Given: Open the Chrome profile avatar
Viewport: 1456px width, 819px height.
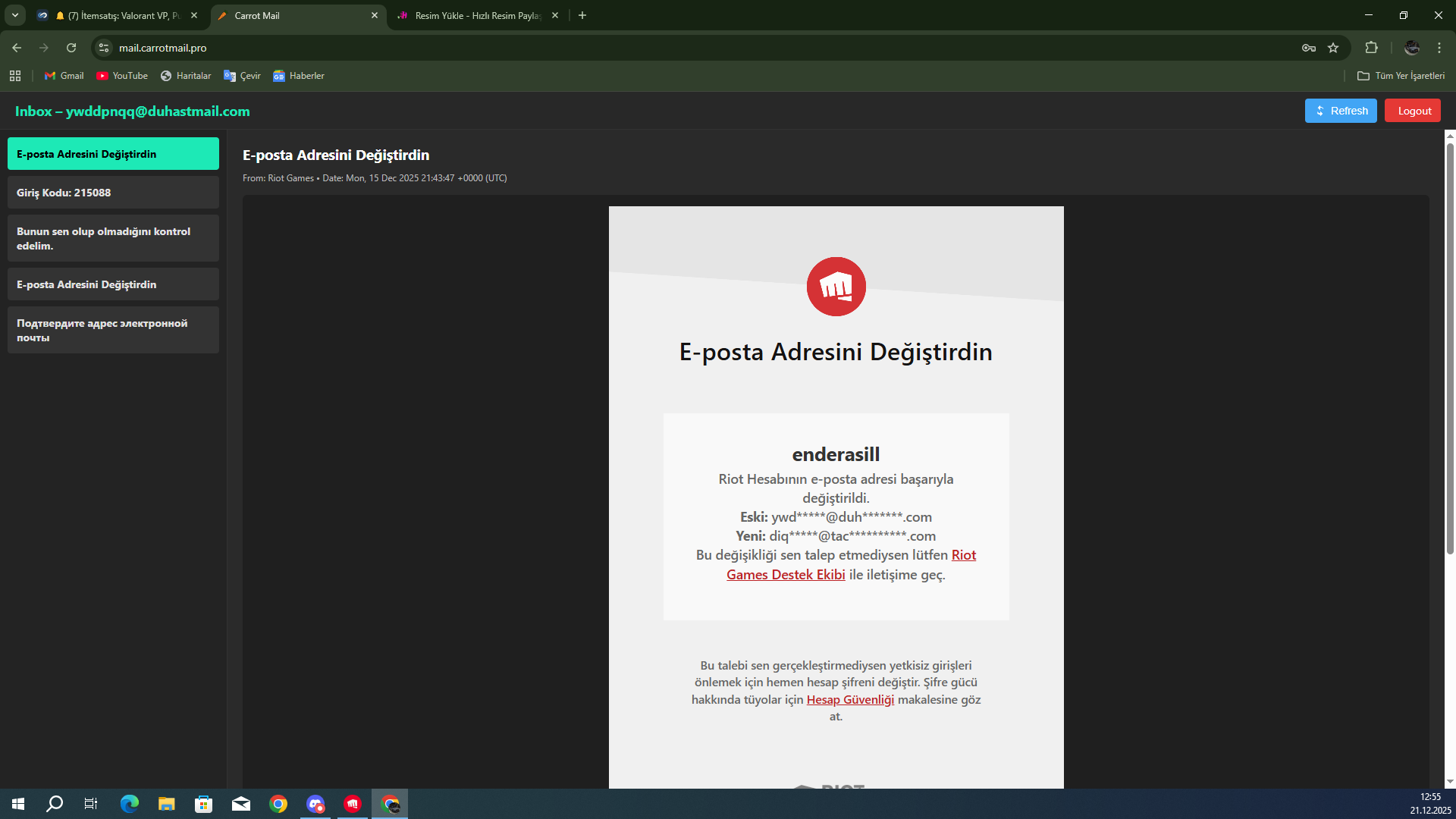Looking at the screenshot, I should (x=1412, y=48).
